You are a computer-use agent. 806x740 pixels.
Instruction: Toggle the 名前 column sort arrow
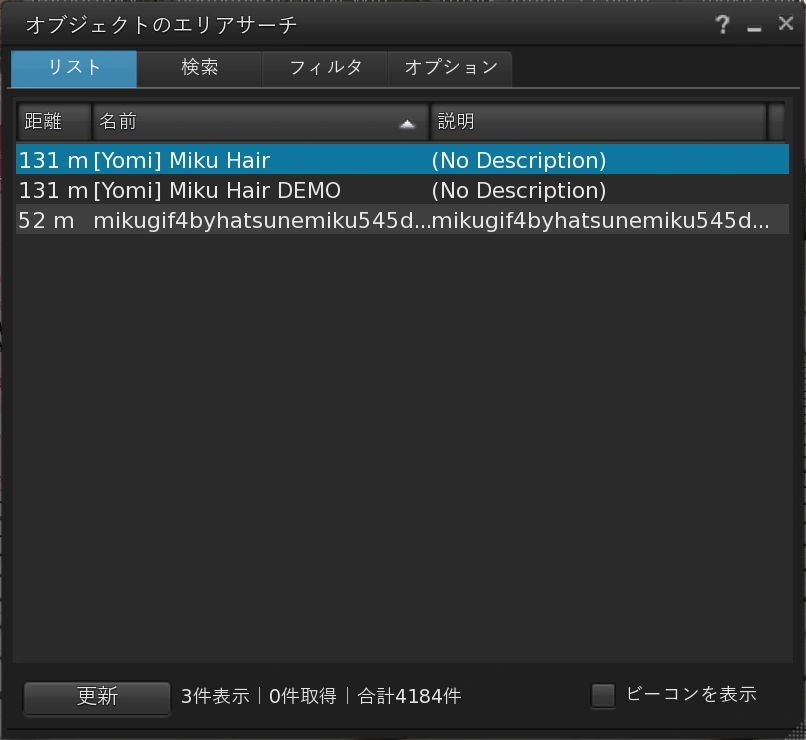pos(407,124)
